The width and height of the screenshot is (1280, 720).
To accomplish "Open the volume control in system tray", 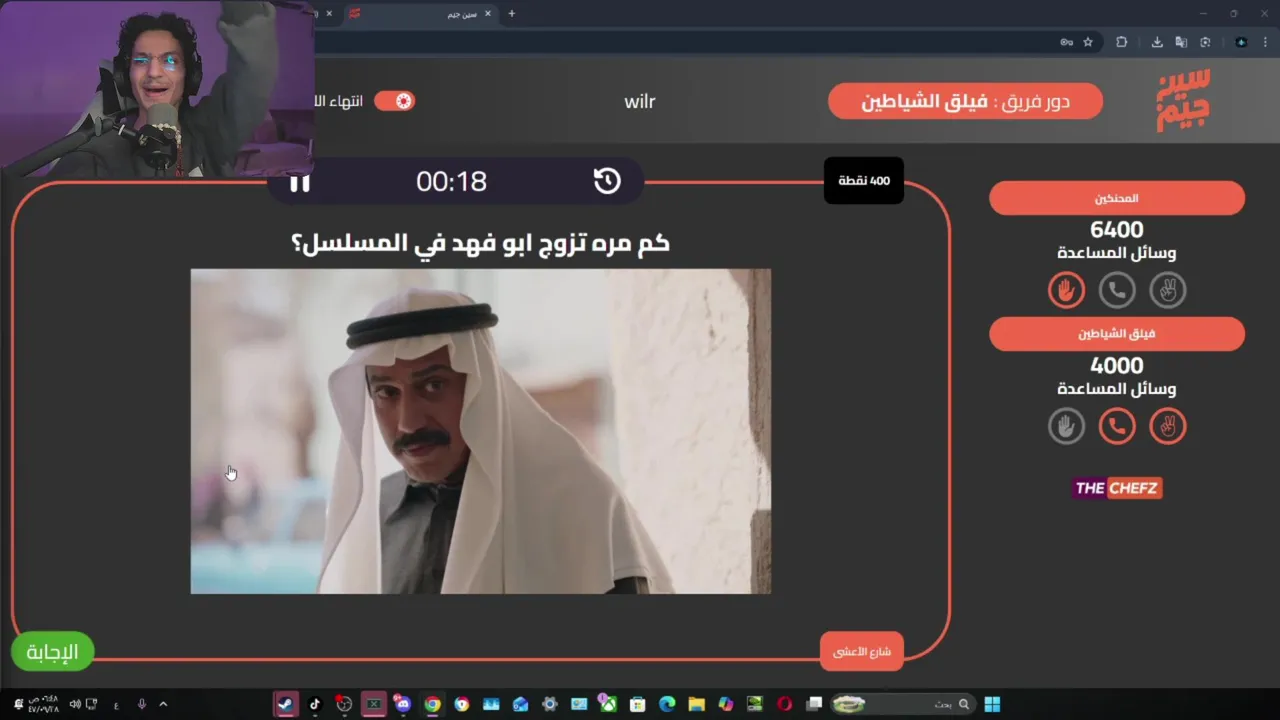I will click(75, 704).
